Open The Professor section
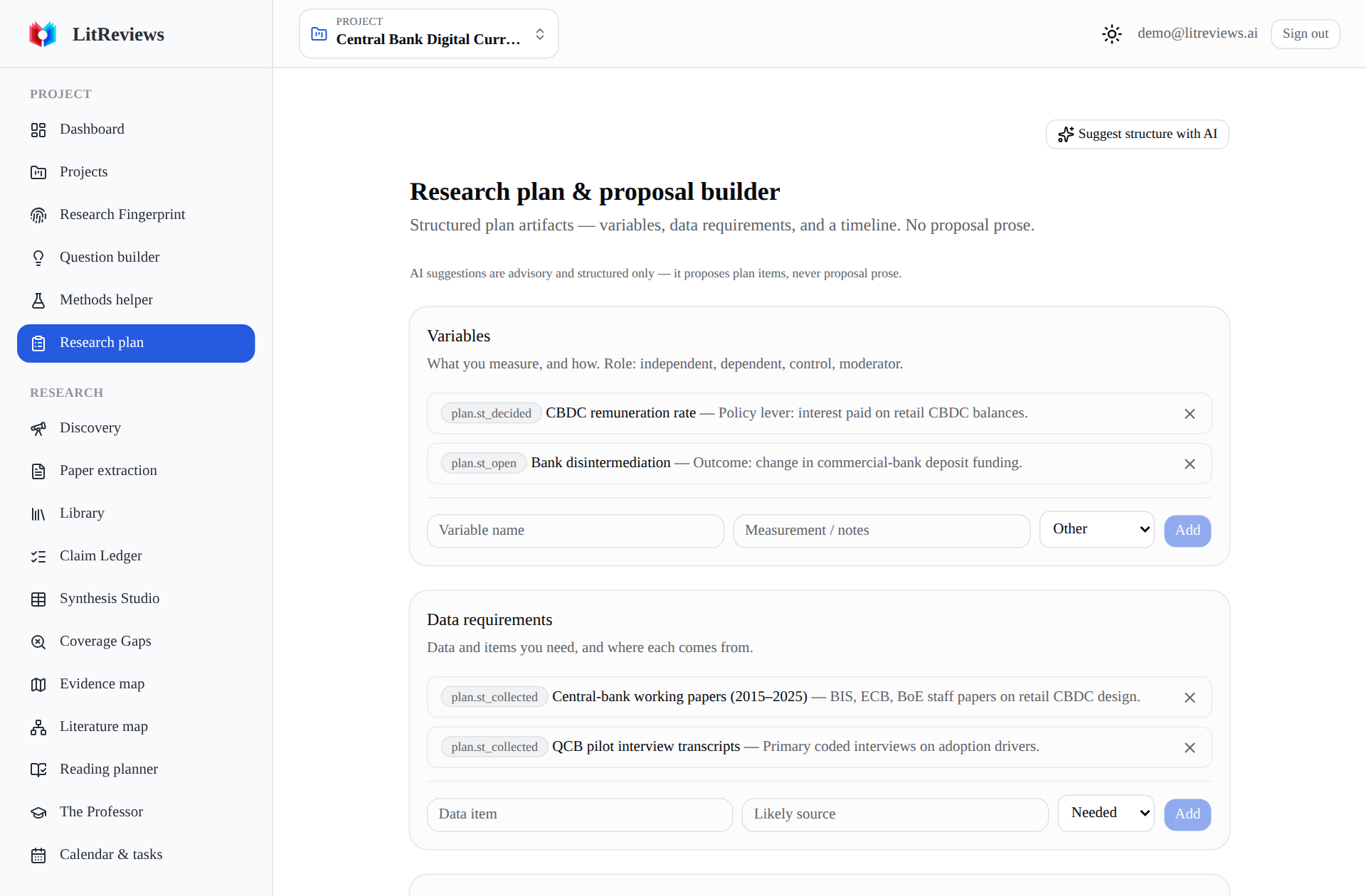 [x=136, y=812]
